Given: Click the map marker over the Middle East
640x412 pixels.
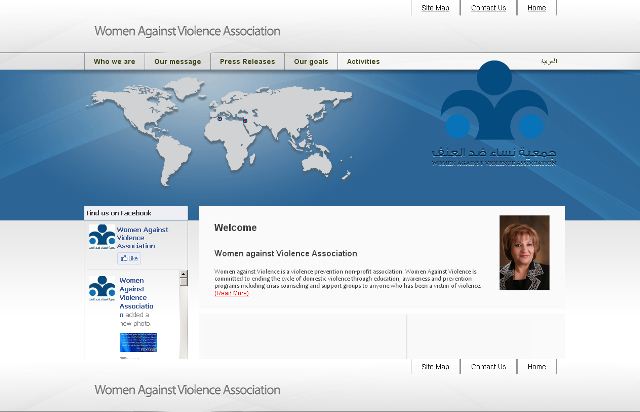Looking at the screenshot, I should (x=245, y=121).
